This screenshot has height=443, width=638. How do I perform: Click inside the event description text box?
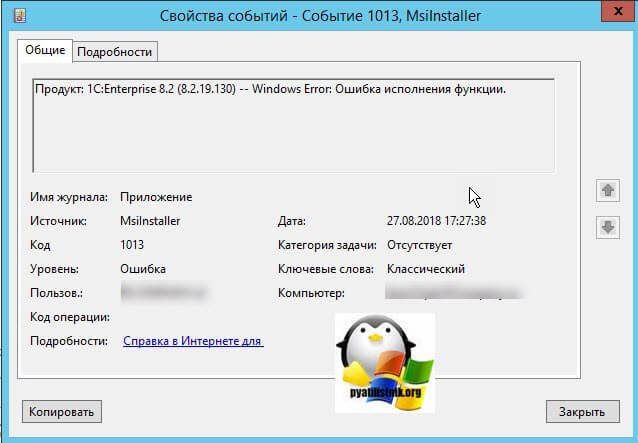pyautogui.click(x=293, y=126)
